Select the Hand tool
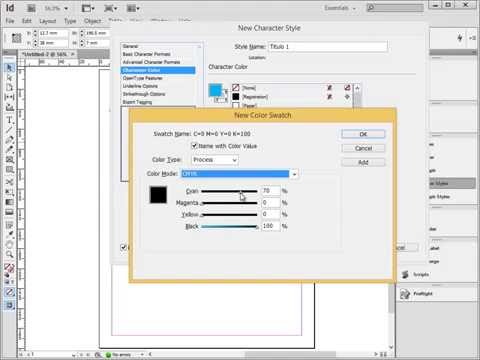This screenshot has height=360, width=480. click(x=9, y=245)
